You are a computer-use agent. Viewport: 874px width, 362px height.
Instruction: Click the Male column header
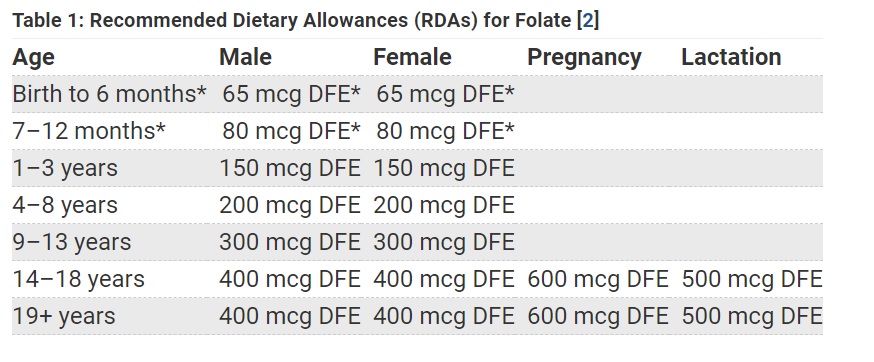pos(245,57)
